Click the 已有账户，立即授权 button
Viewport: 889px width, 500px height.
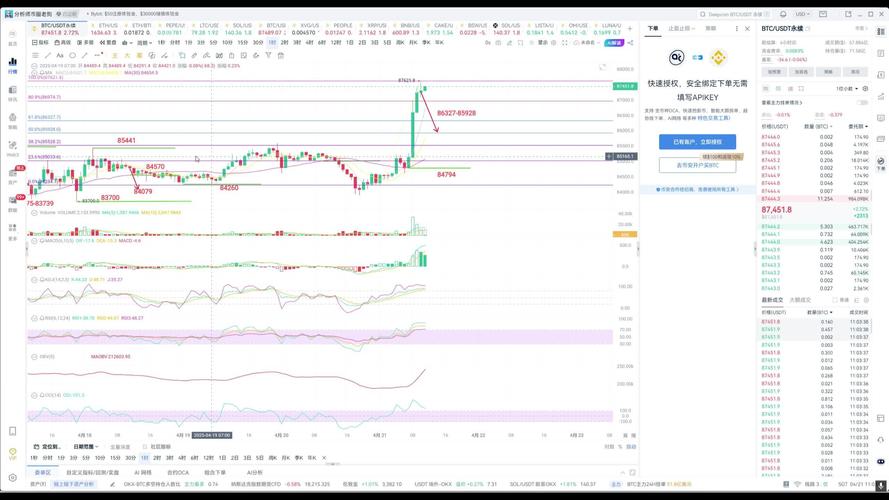[x=697, y=142]
